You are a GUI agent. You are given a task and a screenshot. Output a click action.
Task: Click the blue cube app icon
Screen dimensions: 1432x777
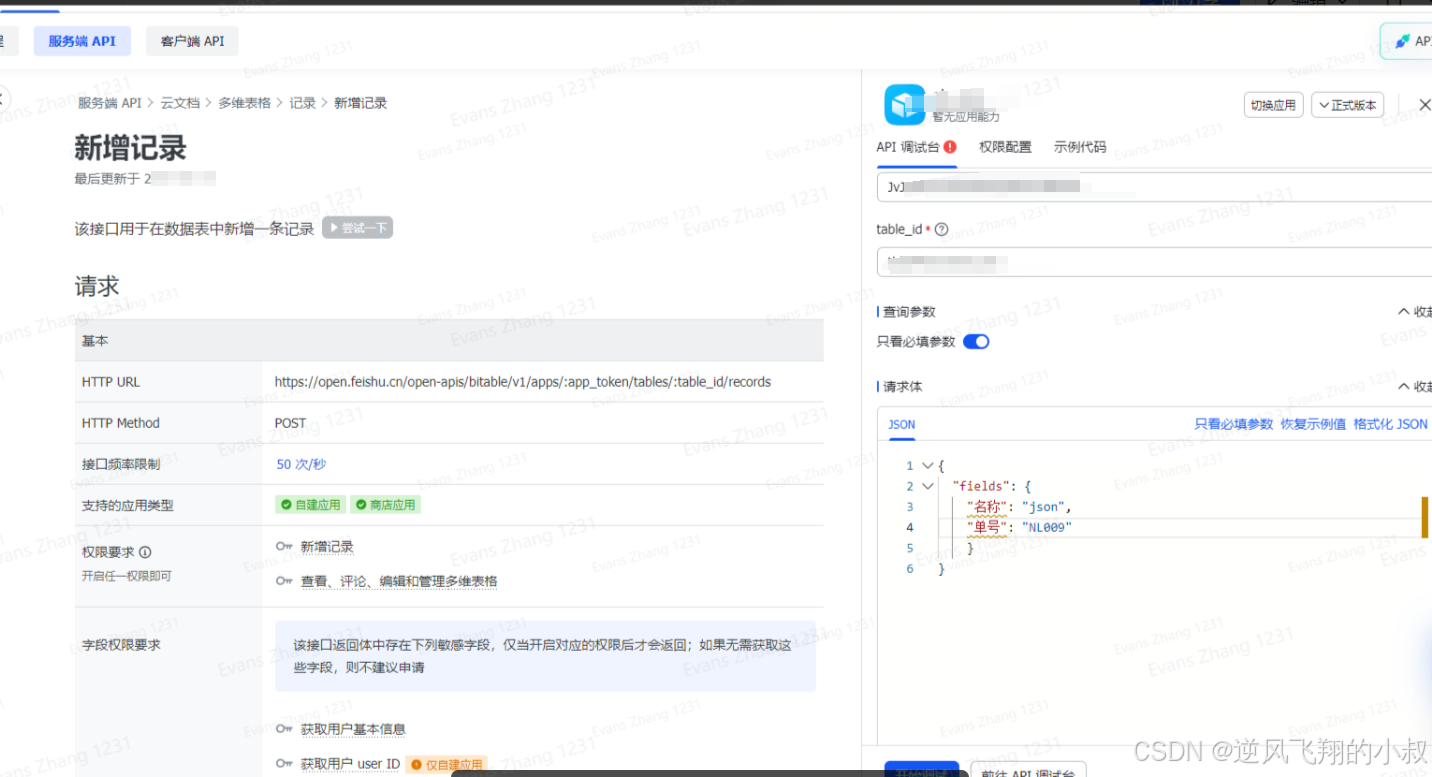(904, 105)
